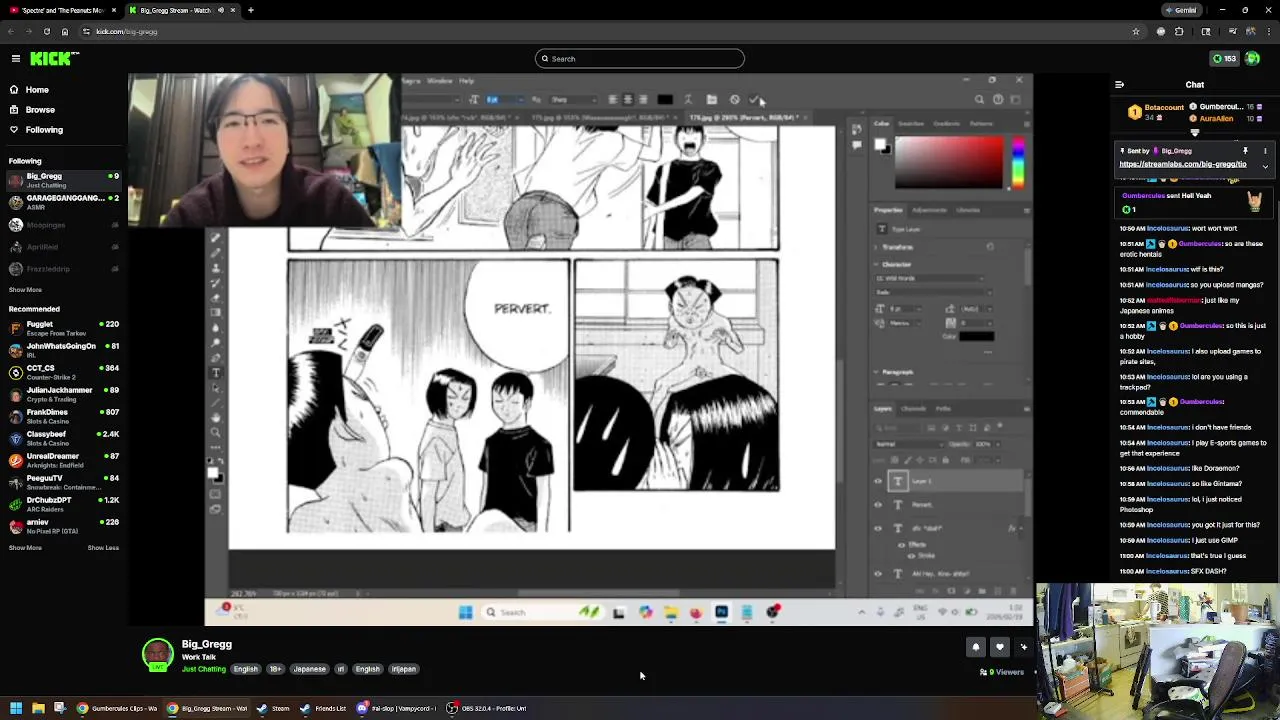Toggle visibility of the Pervert text layer
The height and width of the screenshot is (720, 1280).
878,505
